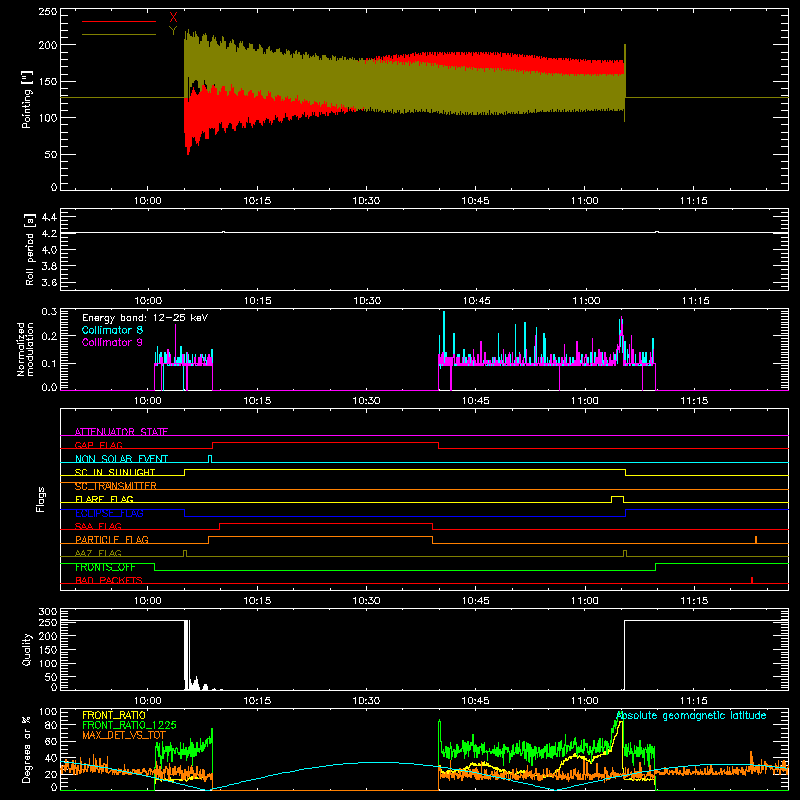Click the orange 'MAX_DET_VS_TOT' legend label
800x800 pixels.
[124, 735]
